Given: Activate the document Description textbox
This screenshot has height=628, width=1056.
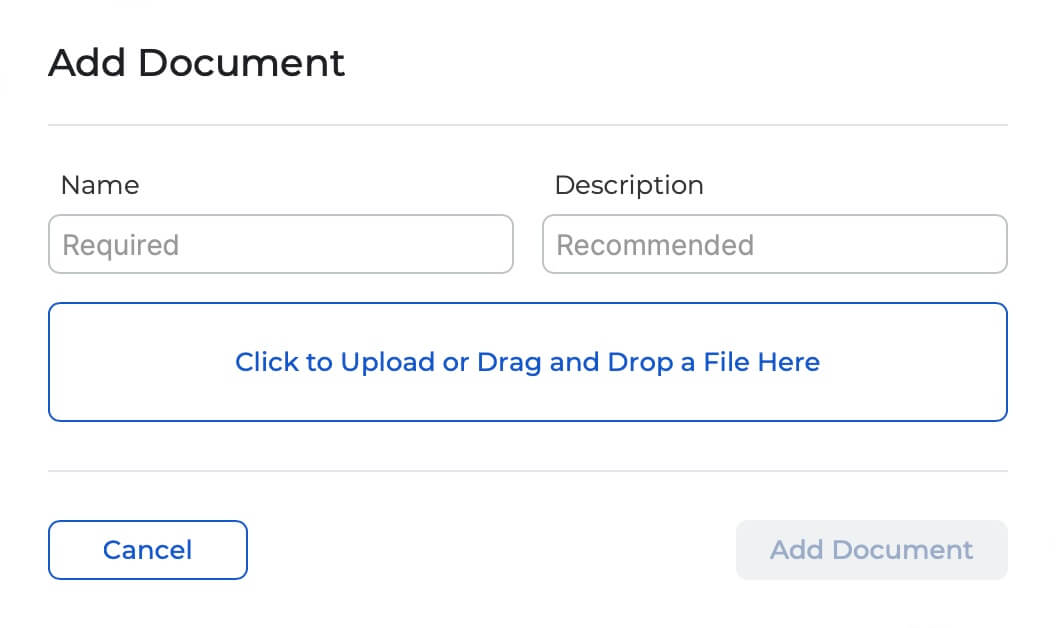Looking at the screenshot, I should tap(774, 244).
